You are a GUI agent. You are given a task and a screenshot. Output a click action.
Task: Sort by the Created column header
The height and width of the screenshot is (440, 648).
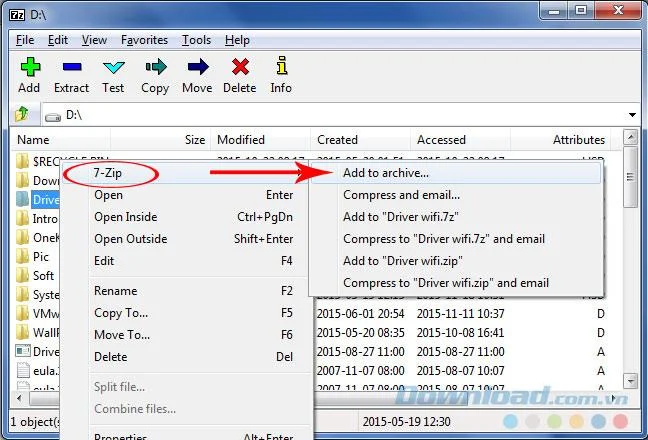point(360,140)
